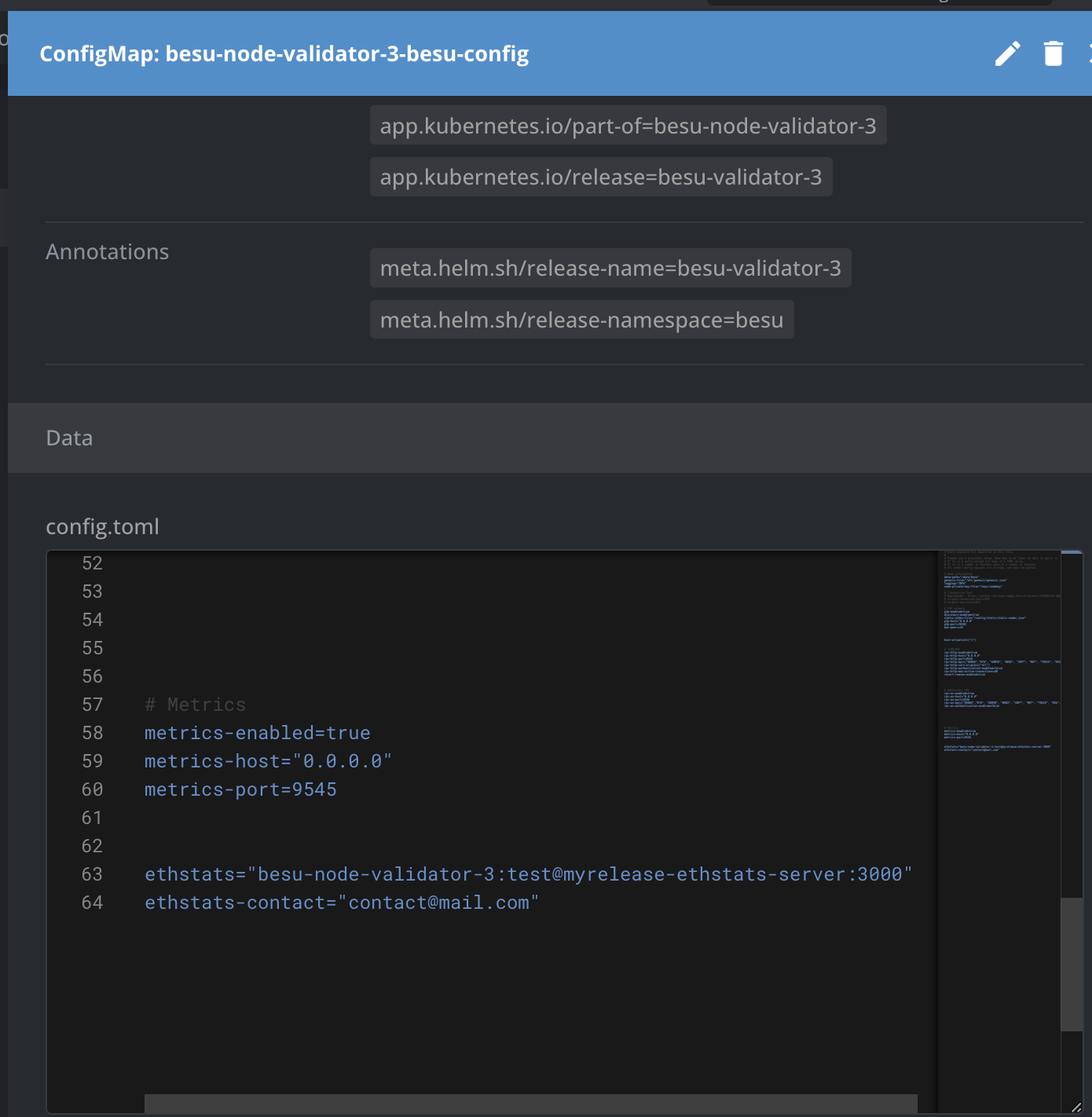Grab the editor resize handle corner
This screenshot has width=1092, height=1117.
(1076, 1107)
